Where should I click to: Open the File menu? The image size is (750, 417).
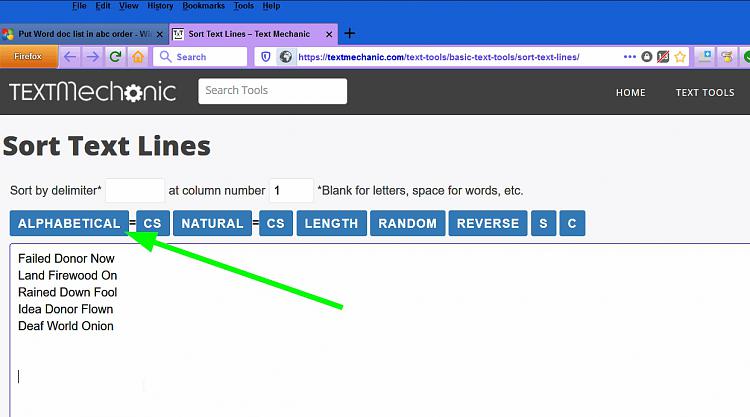[79, 6]
